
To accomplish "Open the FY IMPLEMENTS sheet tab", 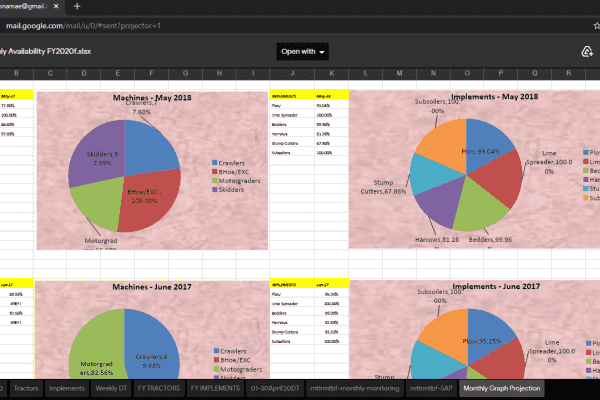I will pyautogui.click(x=215, y=388).
